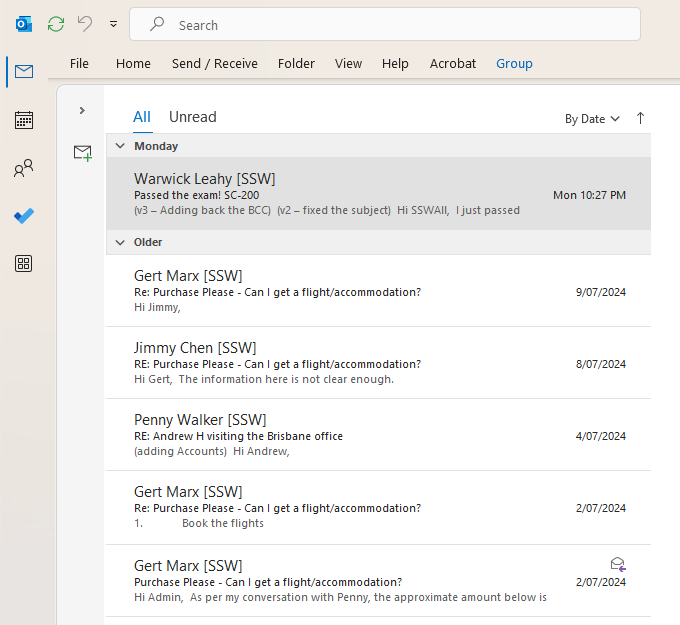
Task: Open the Send / Receive ribbon tab
Action: [214, 63]
